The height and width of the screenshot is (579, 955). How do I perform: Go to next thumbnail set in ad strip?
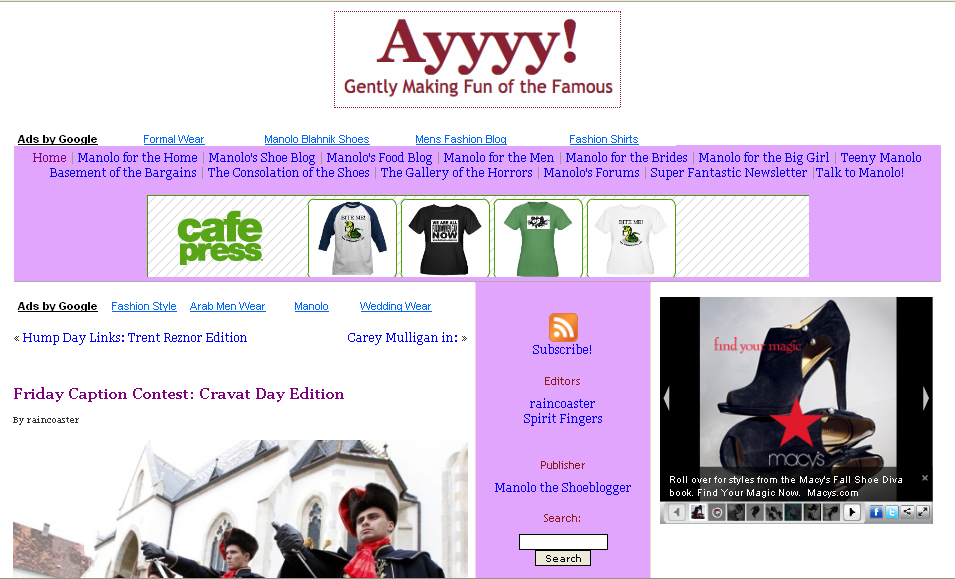852,512
